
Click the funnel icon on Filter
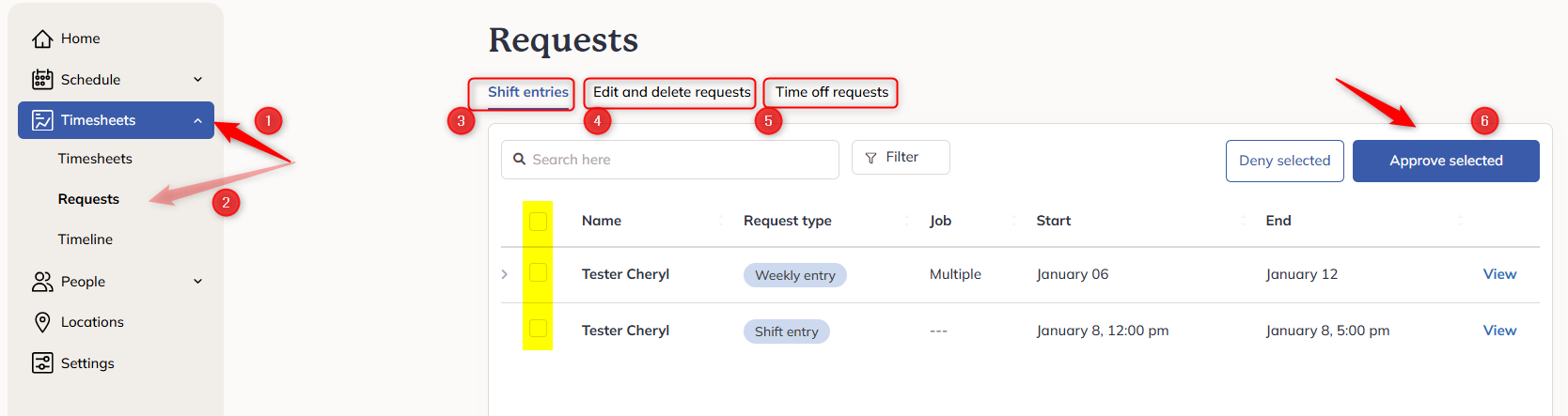click(x=870, y=158)
